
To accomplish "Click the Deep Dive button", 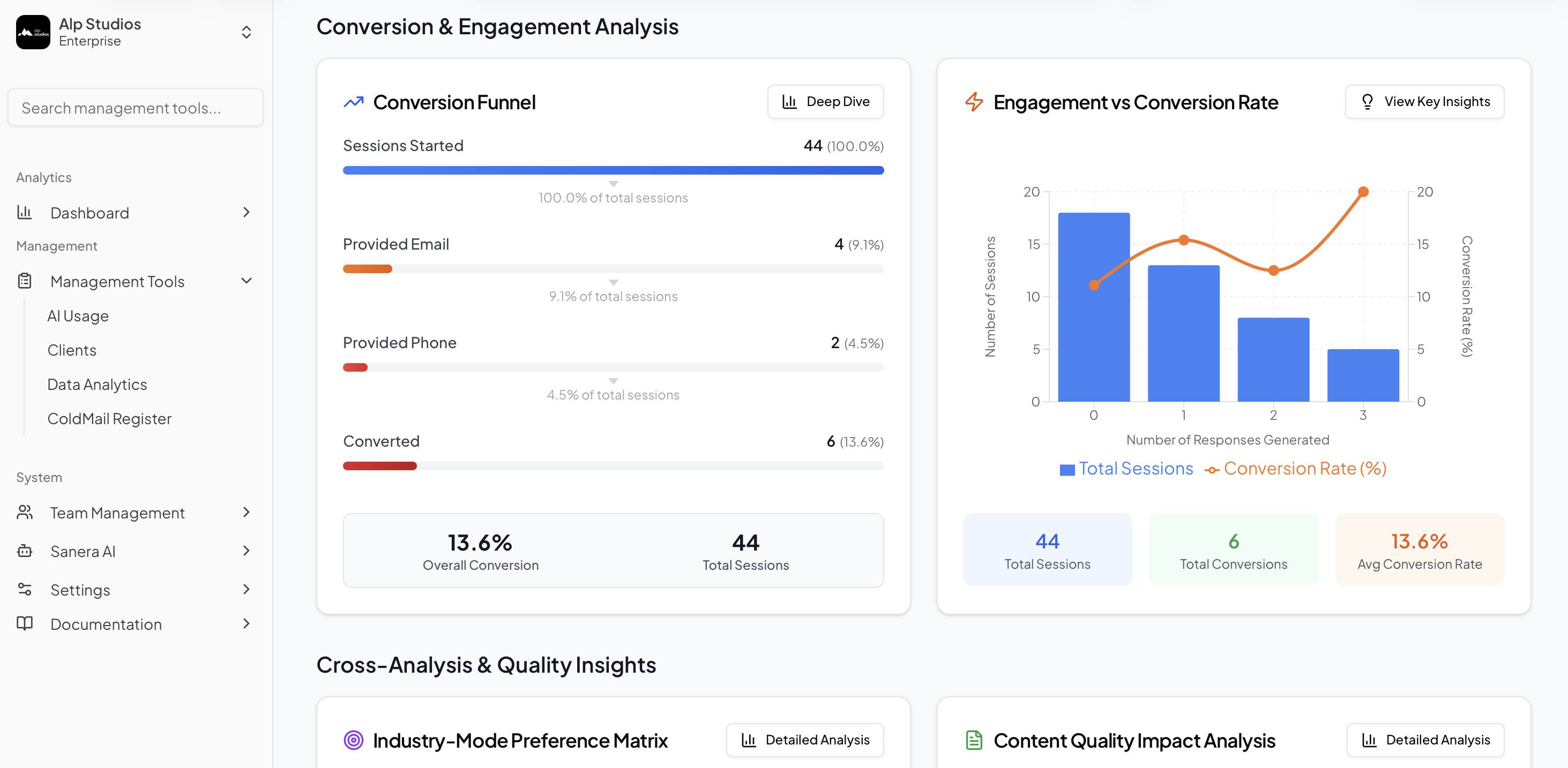I will click(825, 102).
